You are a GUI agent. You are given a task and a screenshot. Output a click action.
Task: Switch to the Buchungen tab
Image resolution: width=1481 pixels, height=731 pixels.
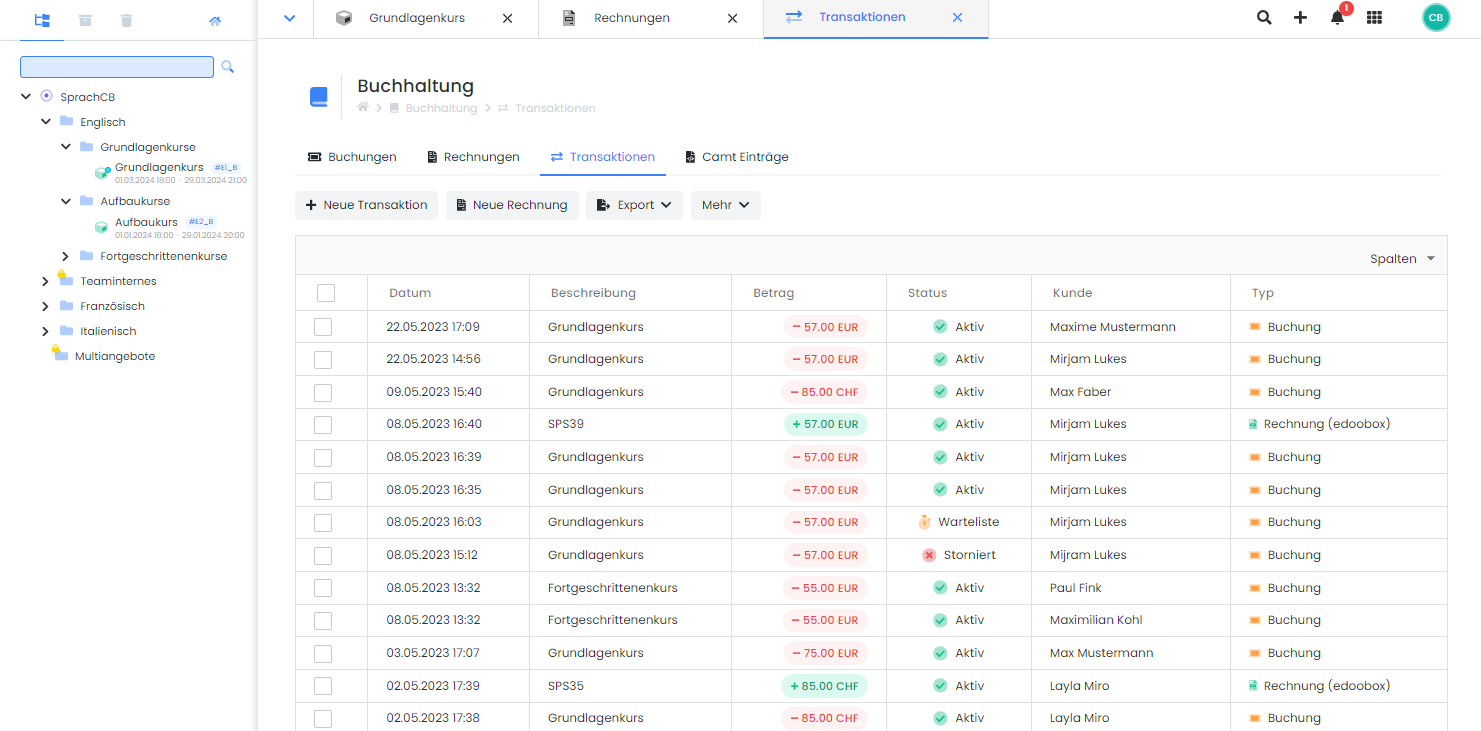tap(352, 157)
